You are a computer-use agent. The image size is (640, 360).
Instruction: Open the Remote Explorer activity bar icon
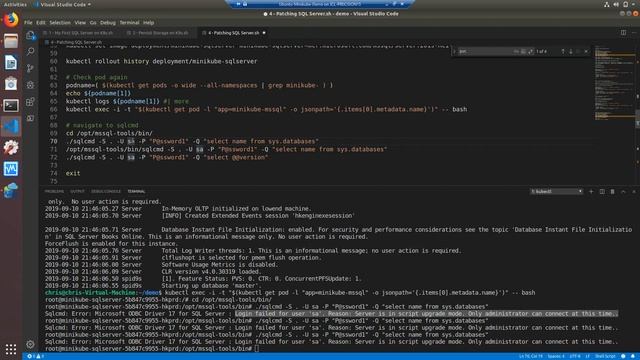tap(31, 118)
